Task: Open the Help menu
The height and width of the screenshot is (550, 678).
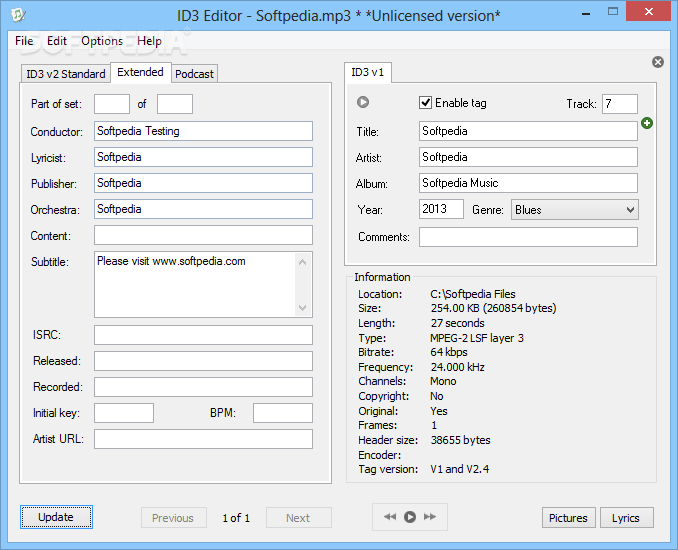Action: (x=149, y=41)
